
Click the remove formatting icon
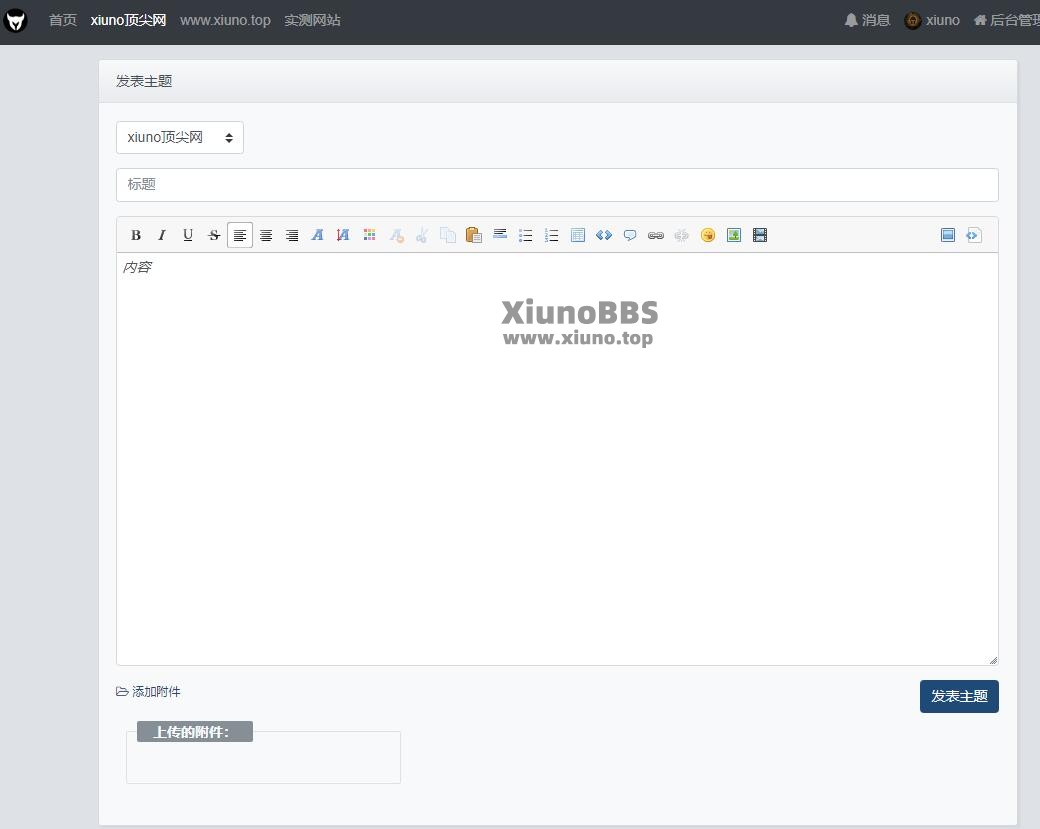click(397, 235)
